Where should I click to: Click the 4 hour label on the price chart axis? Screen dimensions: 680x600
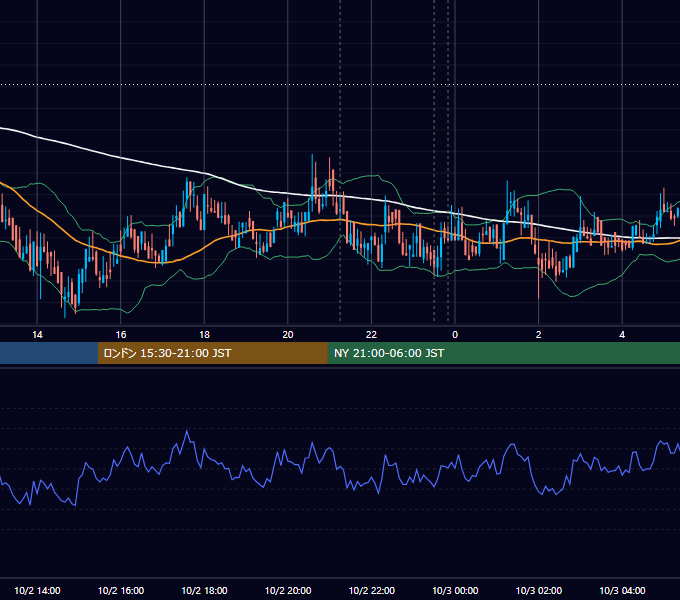(x=622, y=335)
